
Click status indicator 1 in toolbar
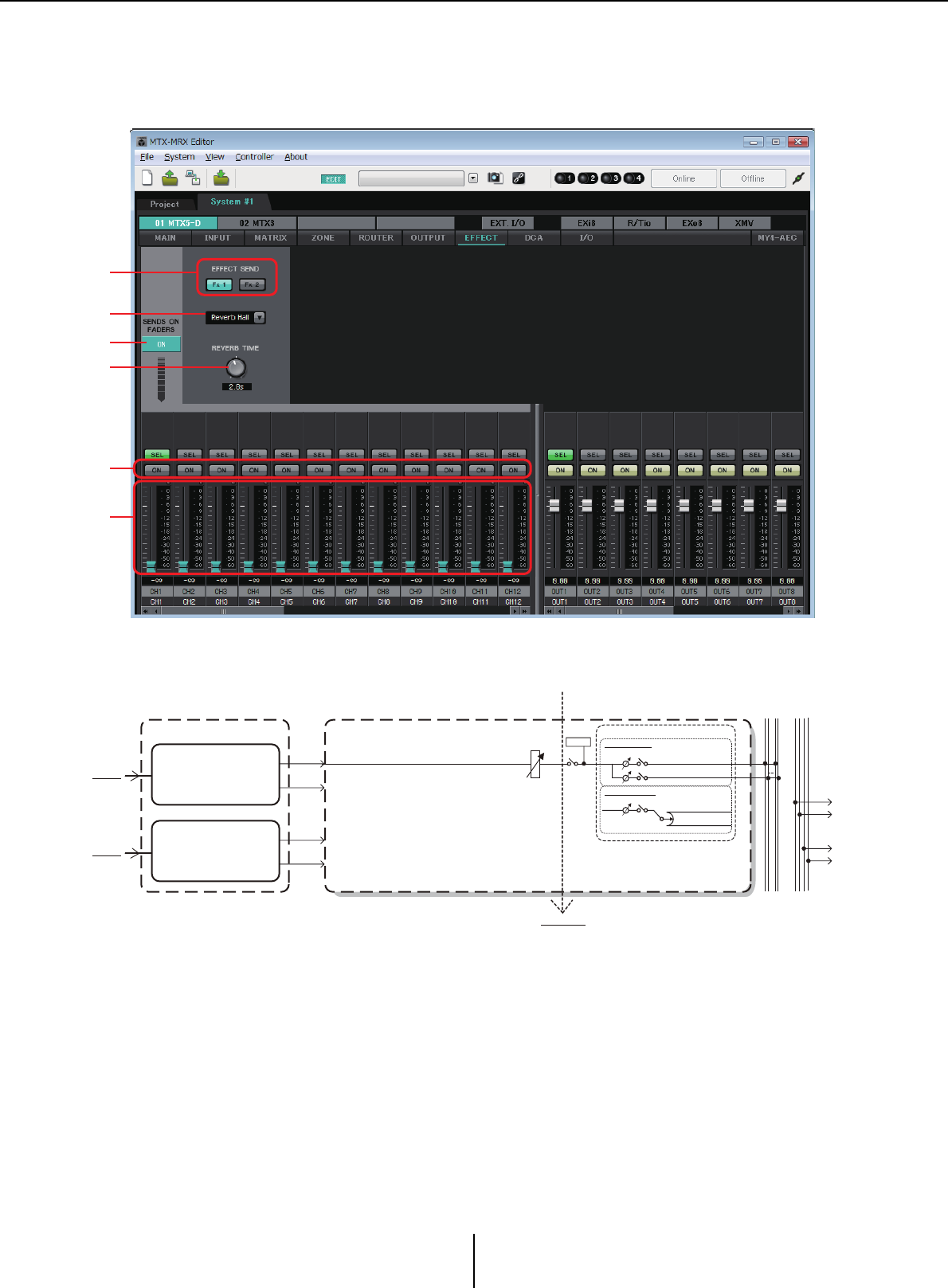point(564,178)
